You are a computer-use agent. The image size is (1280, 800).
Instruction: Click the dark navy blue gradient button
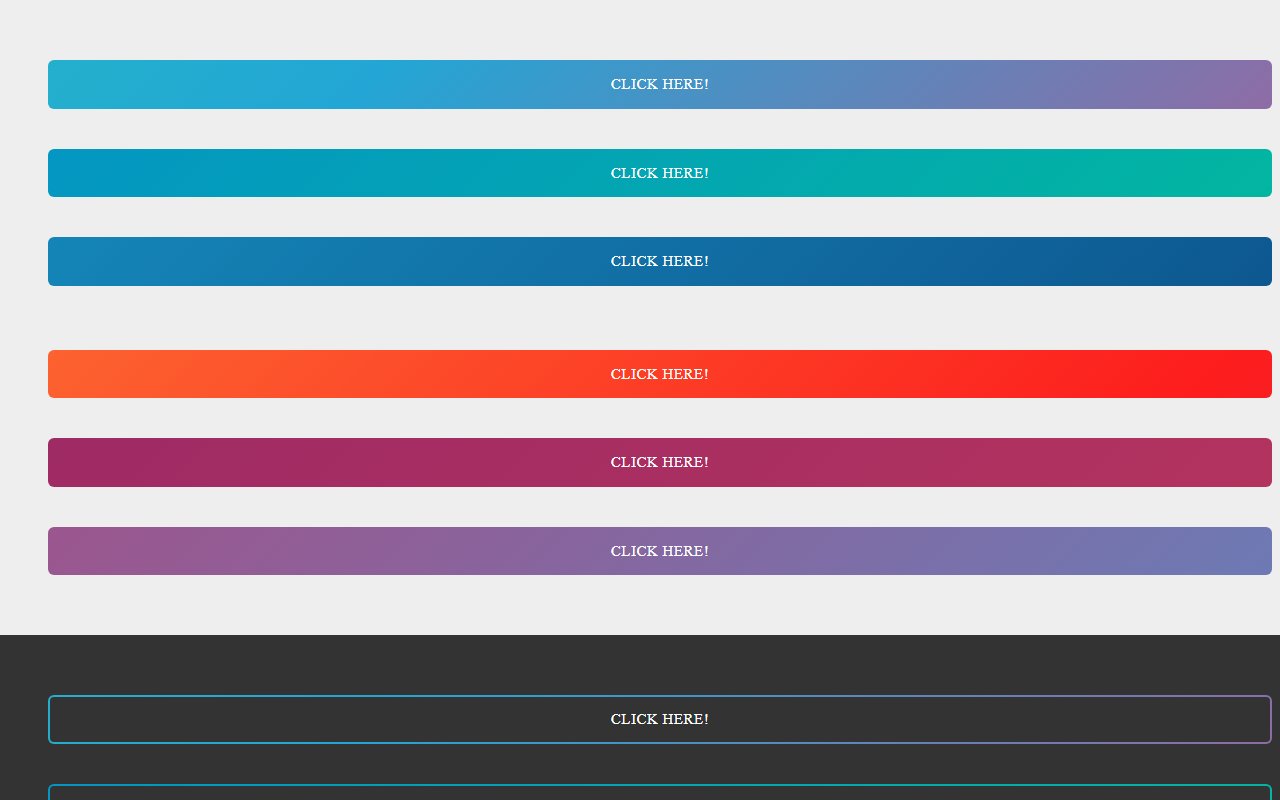tap(660, 261)
